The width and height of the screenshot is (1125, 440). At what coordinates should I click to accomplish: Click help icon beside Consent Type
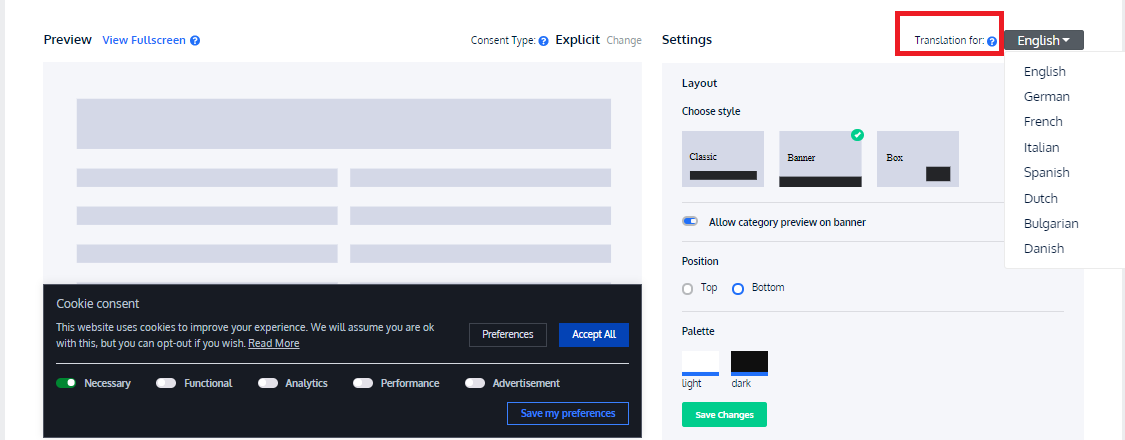click(x=544, y=41)
